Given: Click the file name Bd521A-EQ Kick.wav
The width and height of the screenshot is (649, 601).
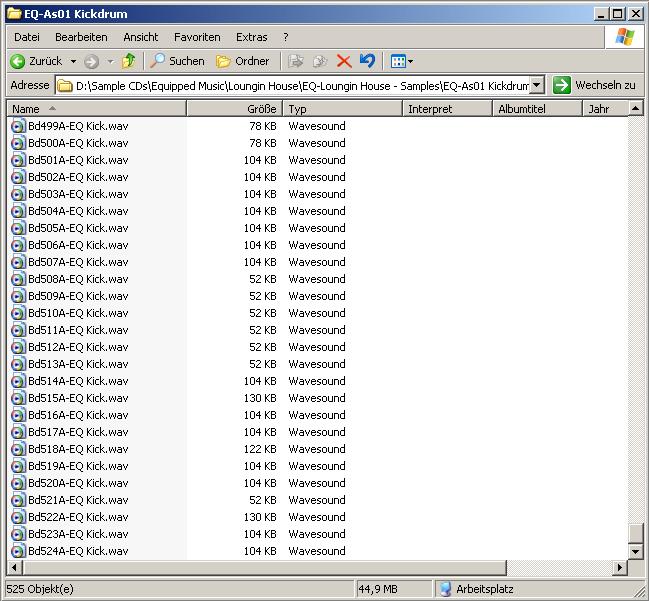Looking at the screenshot, I should click(x=78, y=500).
